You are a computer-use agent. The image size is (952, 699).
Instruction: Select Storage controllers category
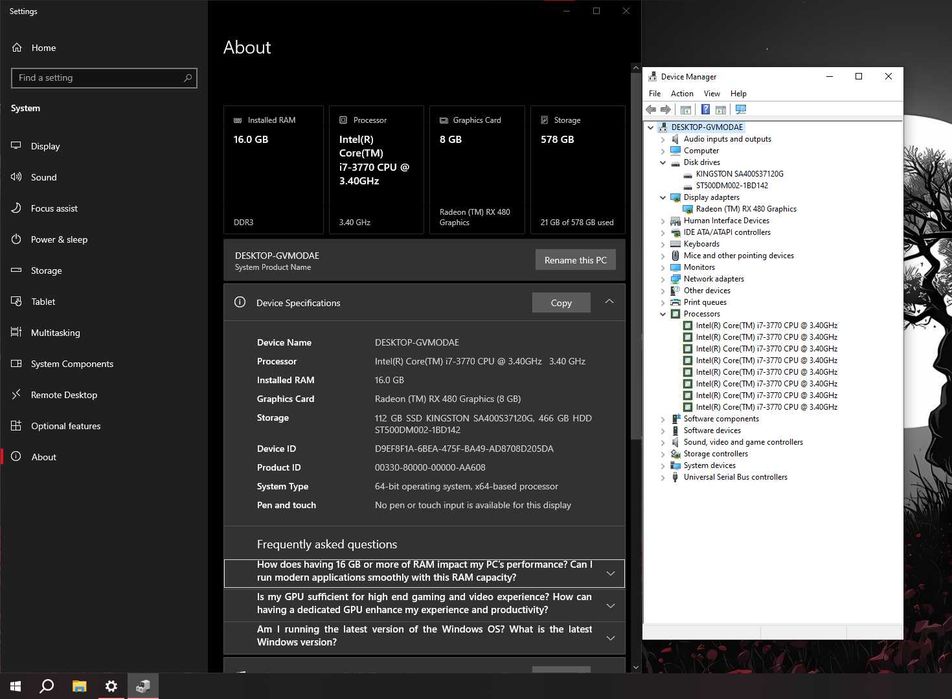click(715, 454)
